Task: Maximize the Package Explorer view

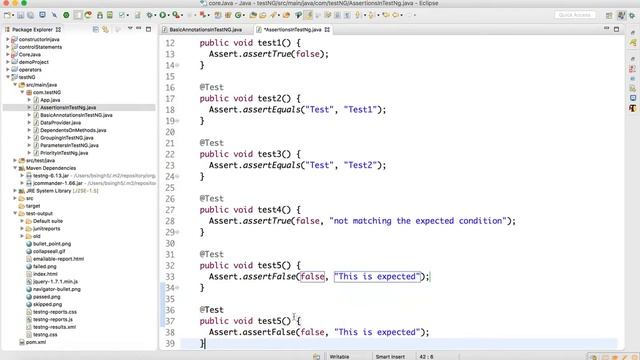Action: click(149, 29)
